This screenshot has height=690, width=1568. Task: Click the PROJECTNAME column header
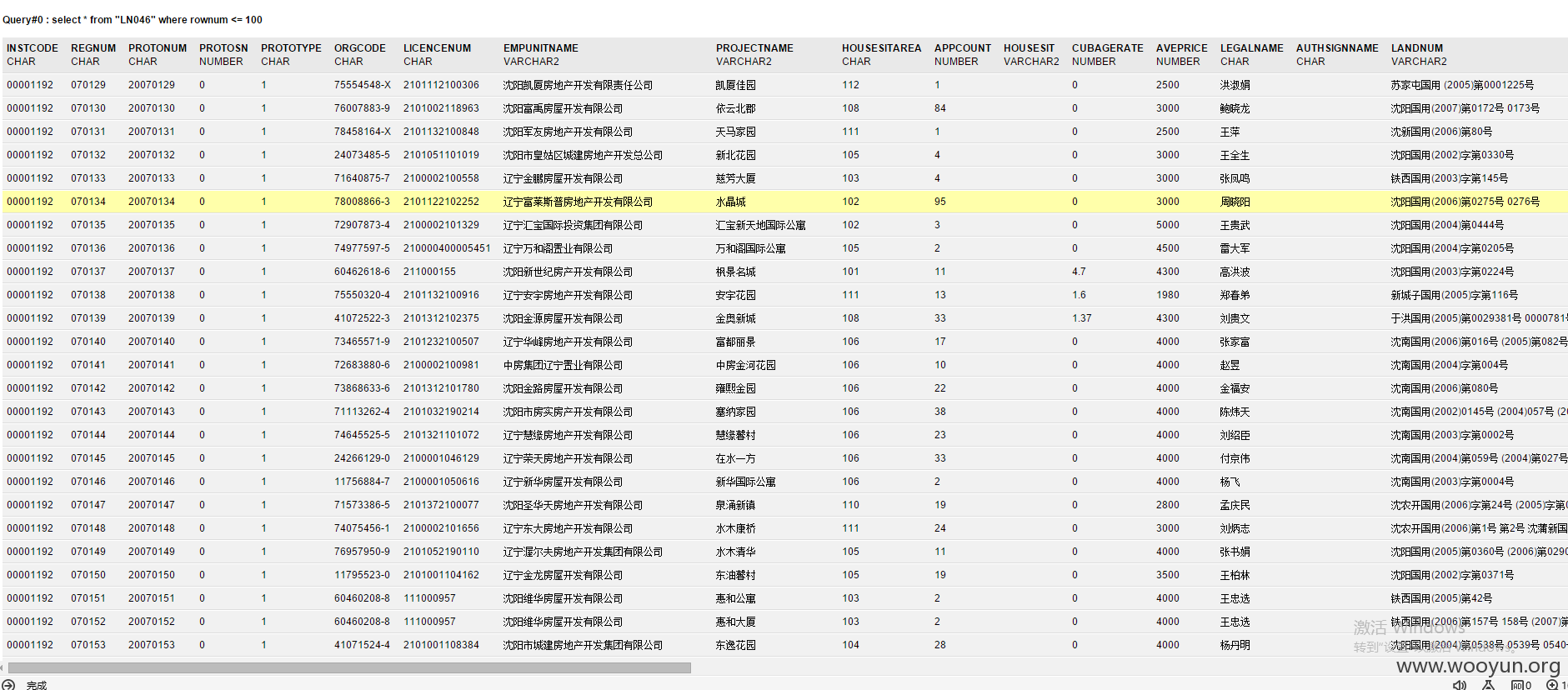[x=754, y=48]
